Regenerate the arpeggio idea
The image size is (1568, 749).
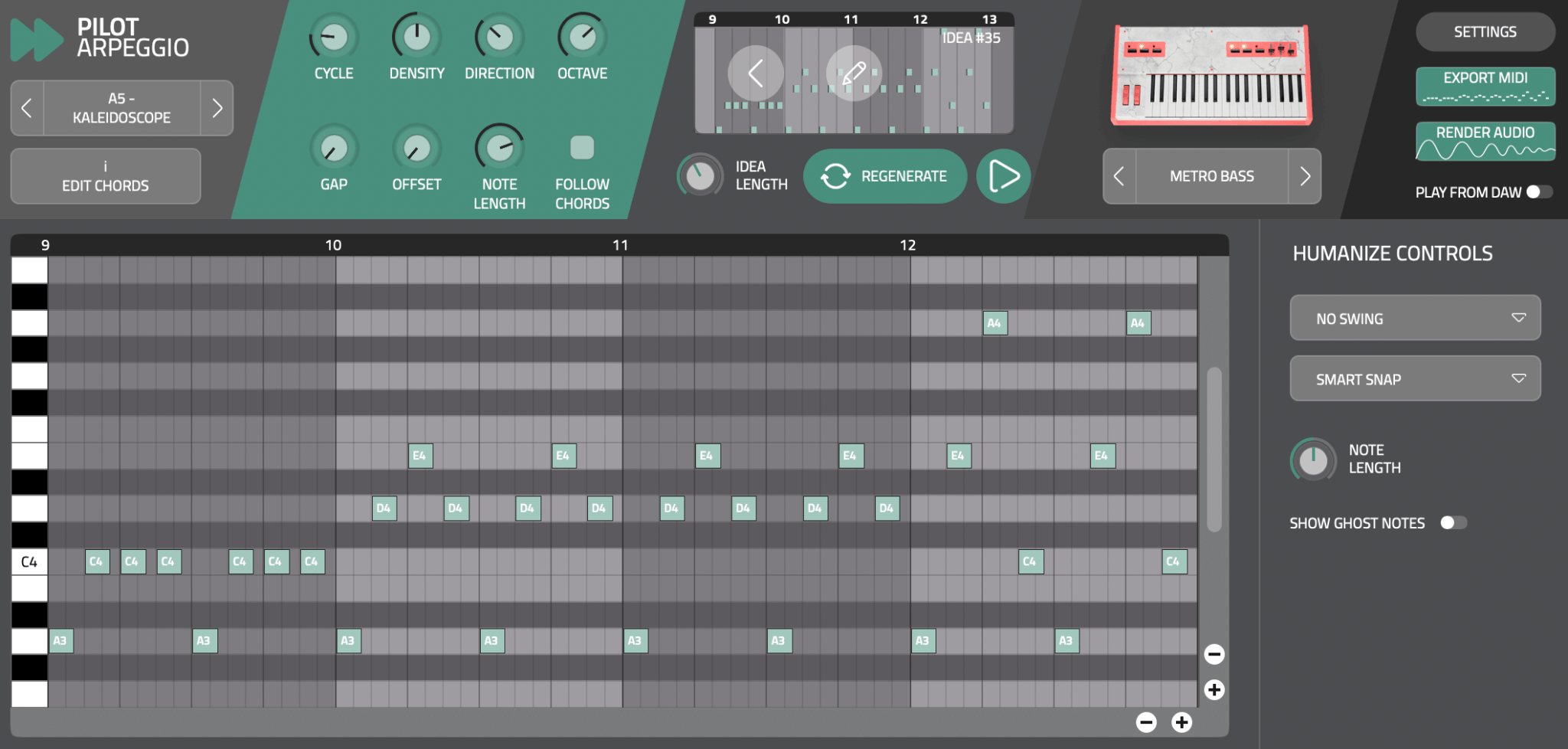coord(885,176)
